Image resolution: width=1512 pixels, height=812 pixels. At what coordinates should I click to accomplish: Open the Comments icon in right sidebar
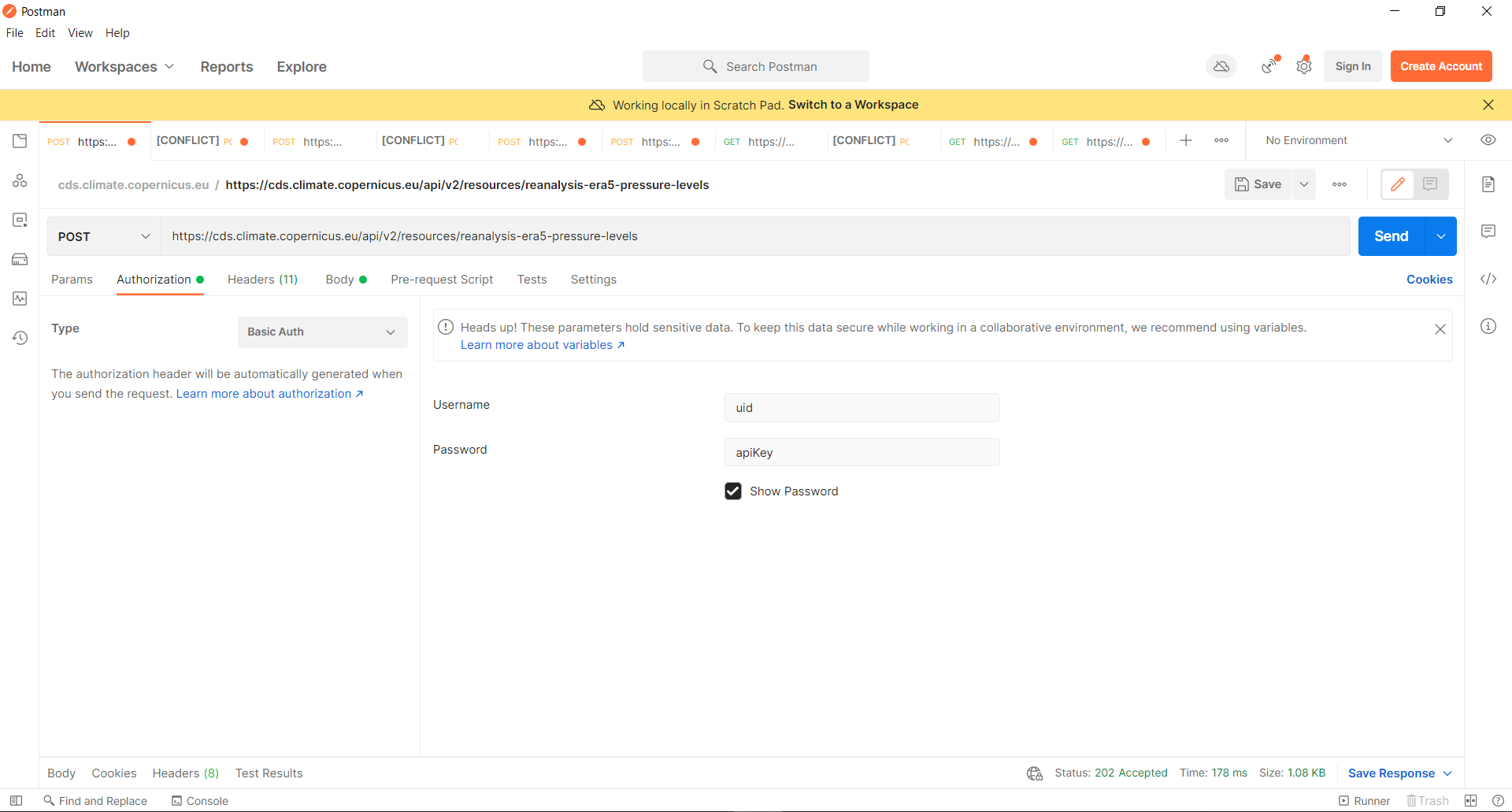click(1488, 232)
